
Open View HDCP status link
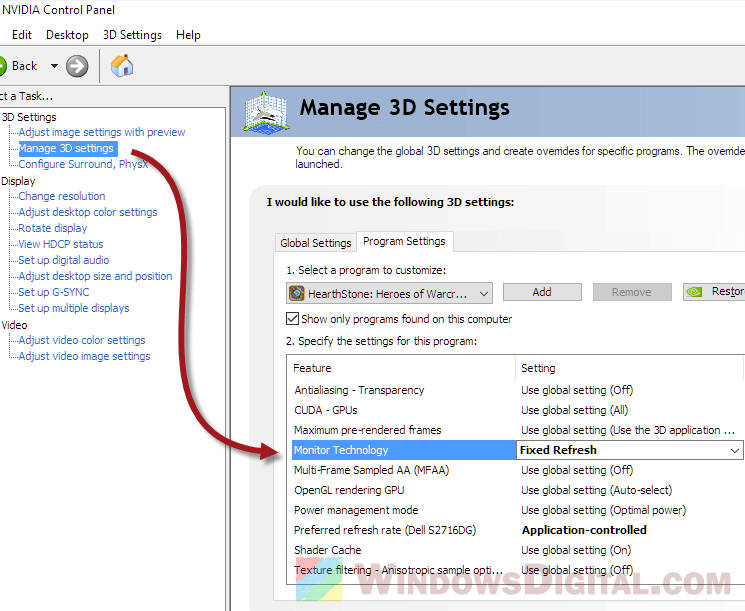coord(61,244)
